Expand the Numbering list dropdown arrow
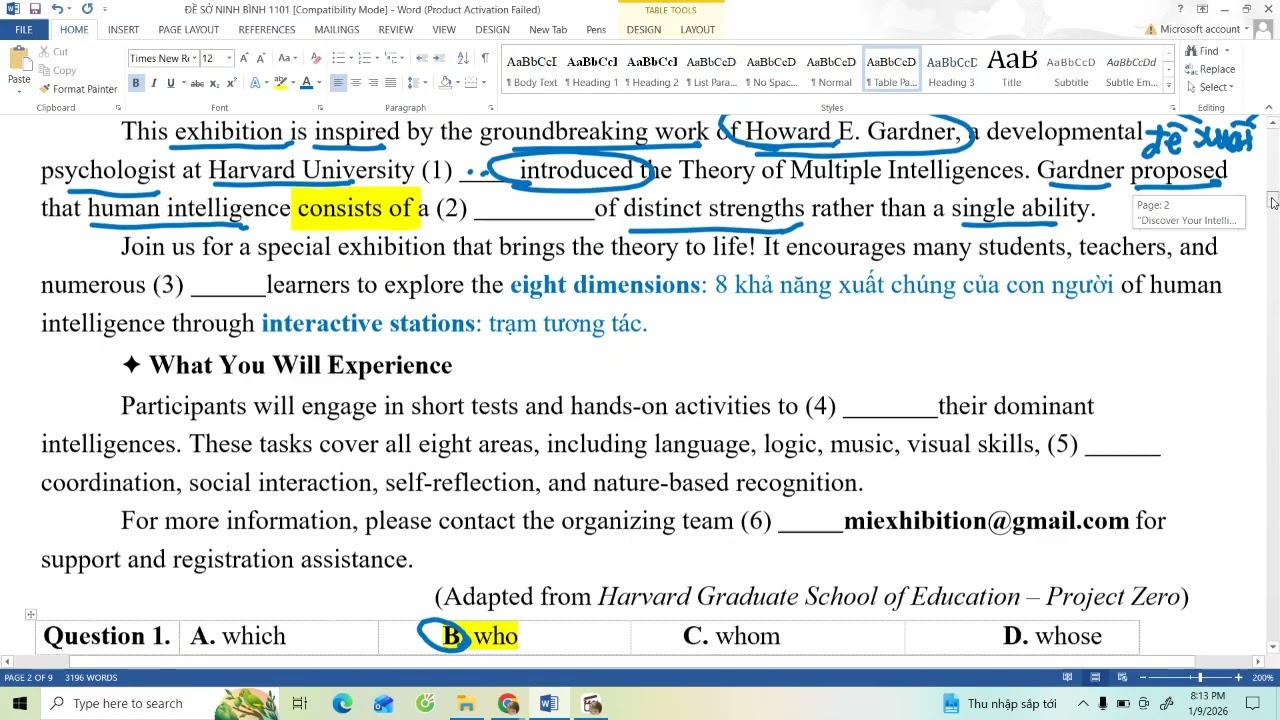Screen dimensions: 1280x720 pos(376,58)
